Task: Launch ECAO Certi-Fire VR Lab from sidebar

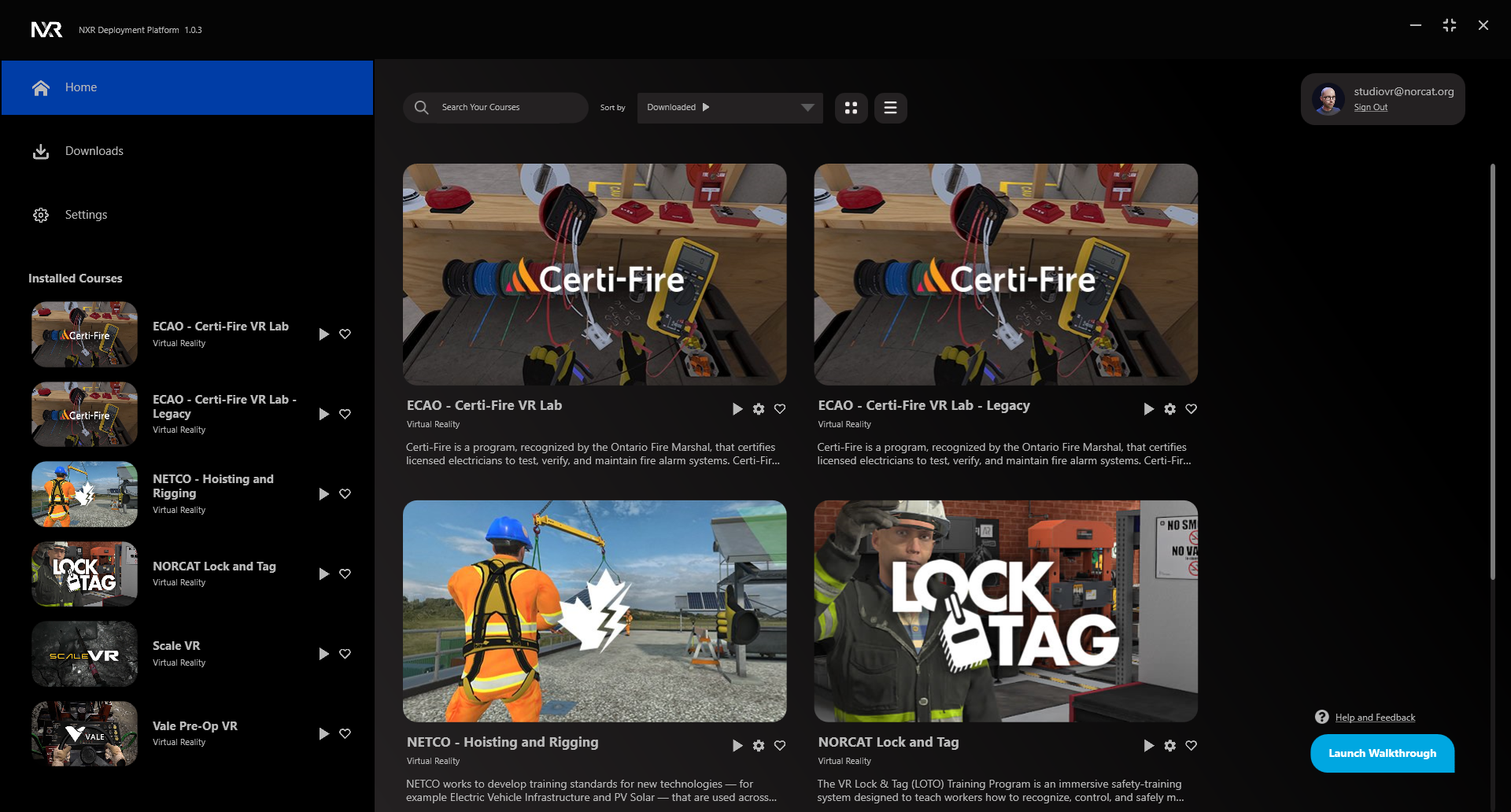Action: point(323,334)
